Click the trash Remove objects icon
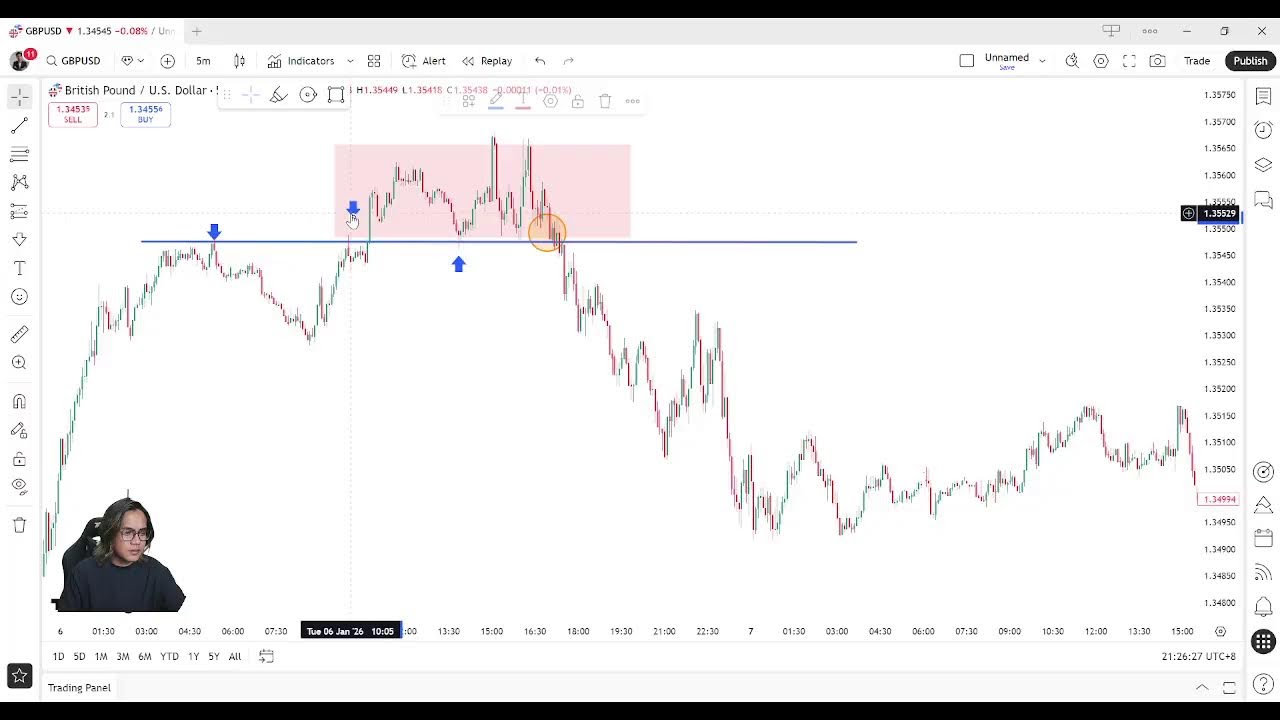This screenshot has height=720, width=1280. 19,525
